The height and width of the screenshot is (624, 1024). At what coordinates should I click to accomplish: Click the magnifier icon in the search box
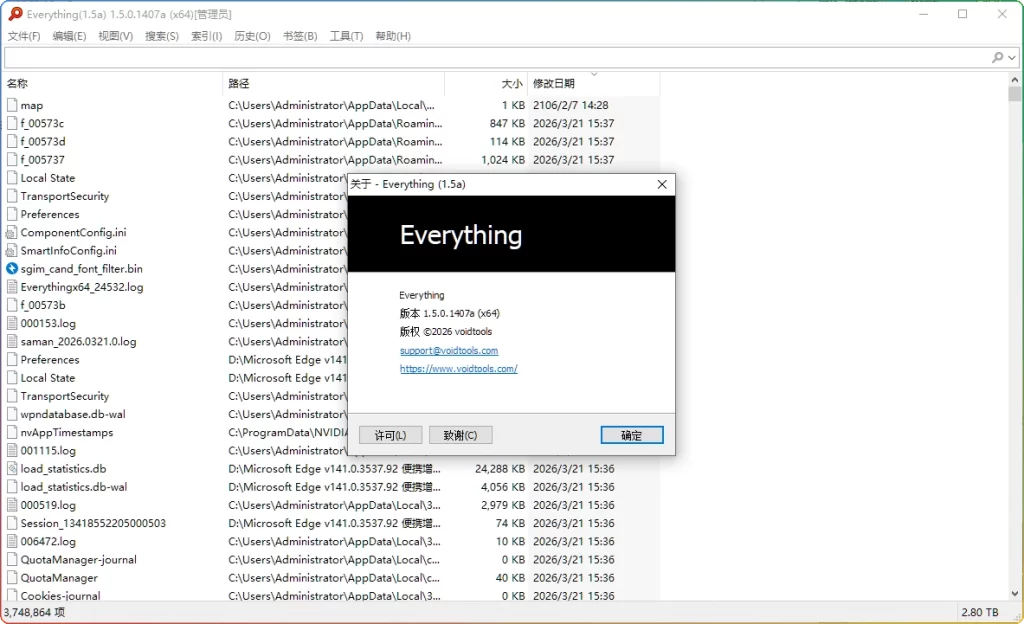pos(996,58)
